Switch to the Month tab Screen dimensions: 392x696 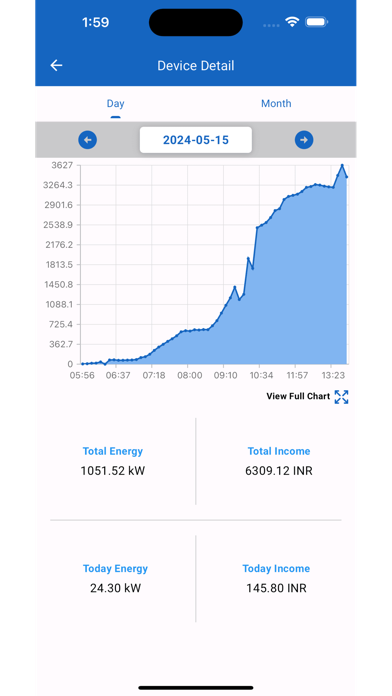coord(276,103)
